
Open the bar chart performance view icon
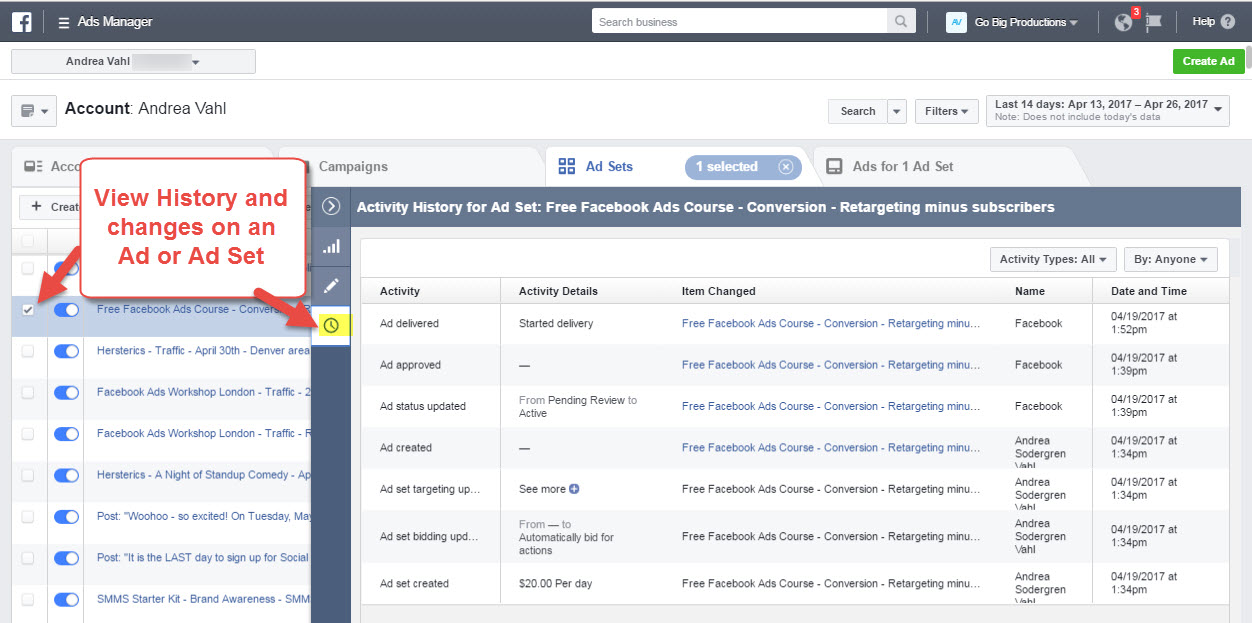(331, 246)
